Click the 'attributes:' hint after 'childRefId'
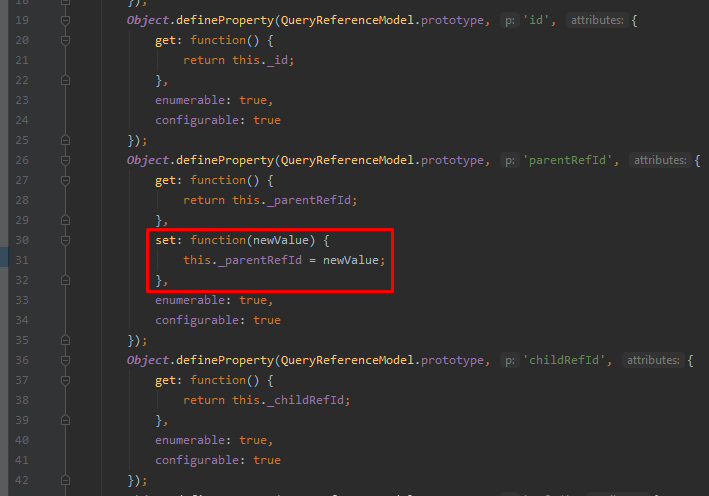Viewport: 709px width, 496px height. pos(652,360)
